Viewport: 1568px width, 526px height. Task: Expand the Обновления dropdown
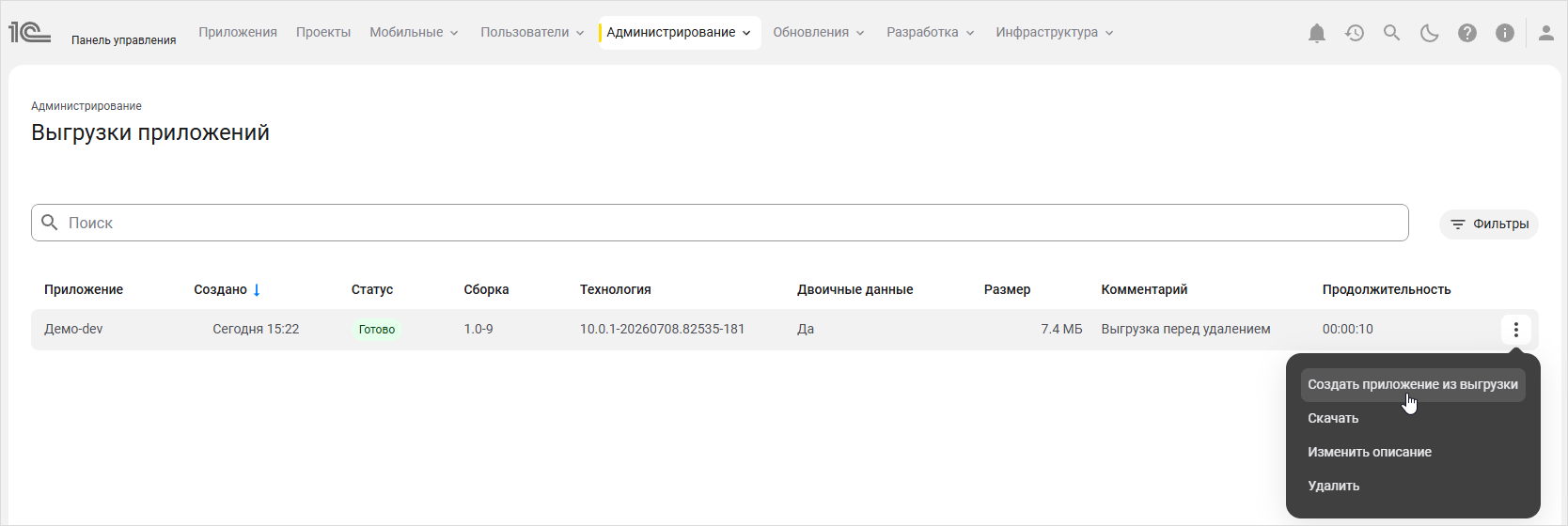[818, 32]
